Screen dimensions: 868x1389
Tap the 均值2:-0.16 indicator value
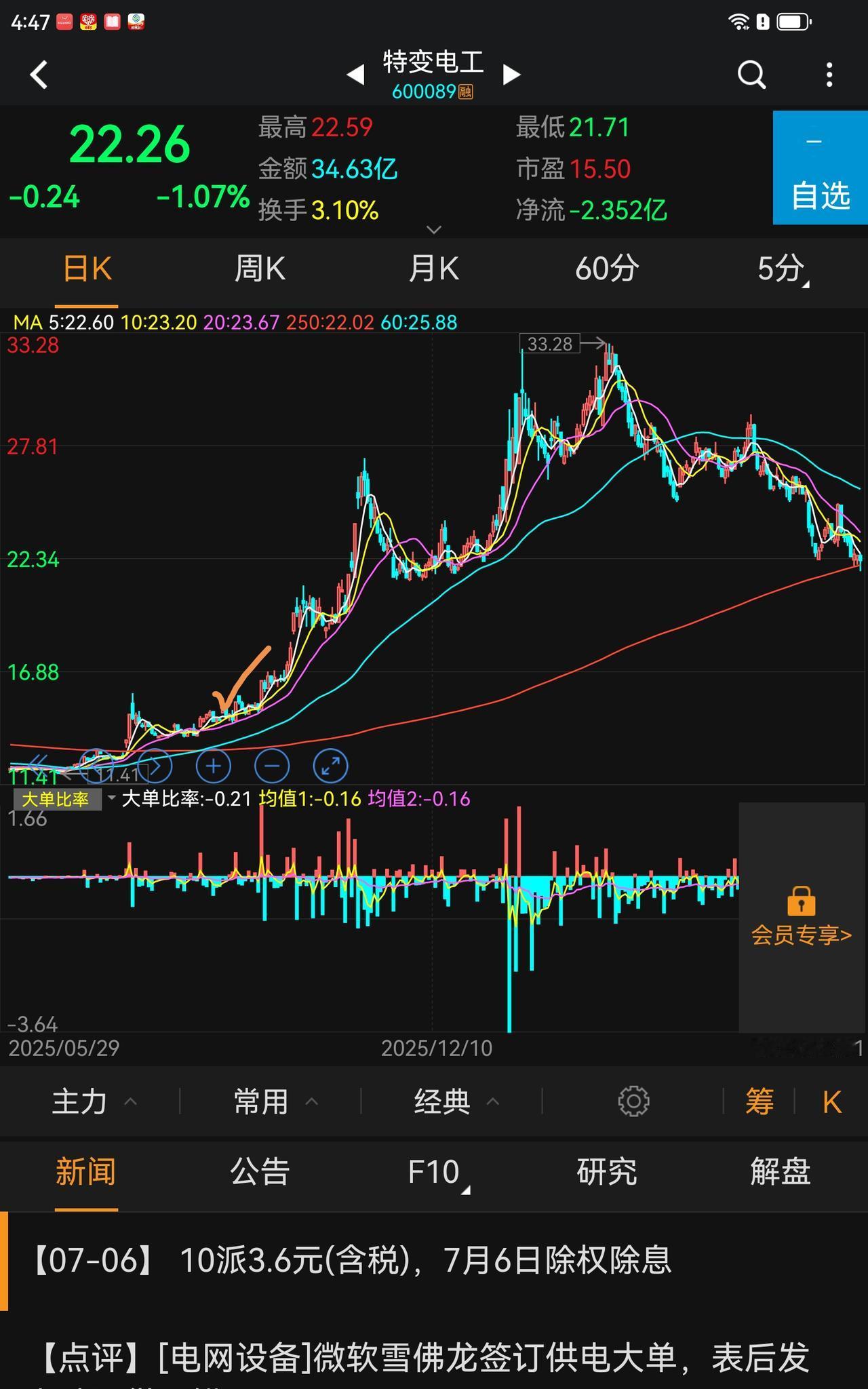pyautogui.click(x=419, y=799)
